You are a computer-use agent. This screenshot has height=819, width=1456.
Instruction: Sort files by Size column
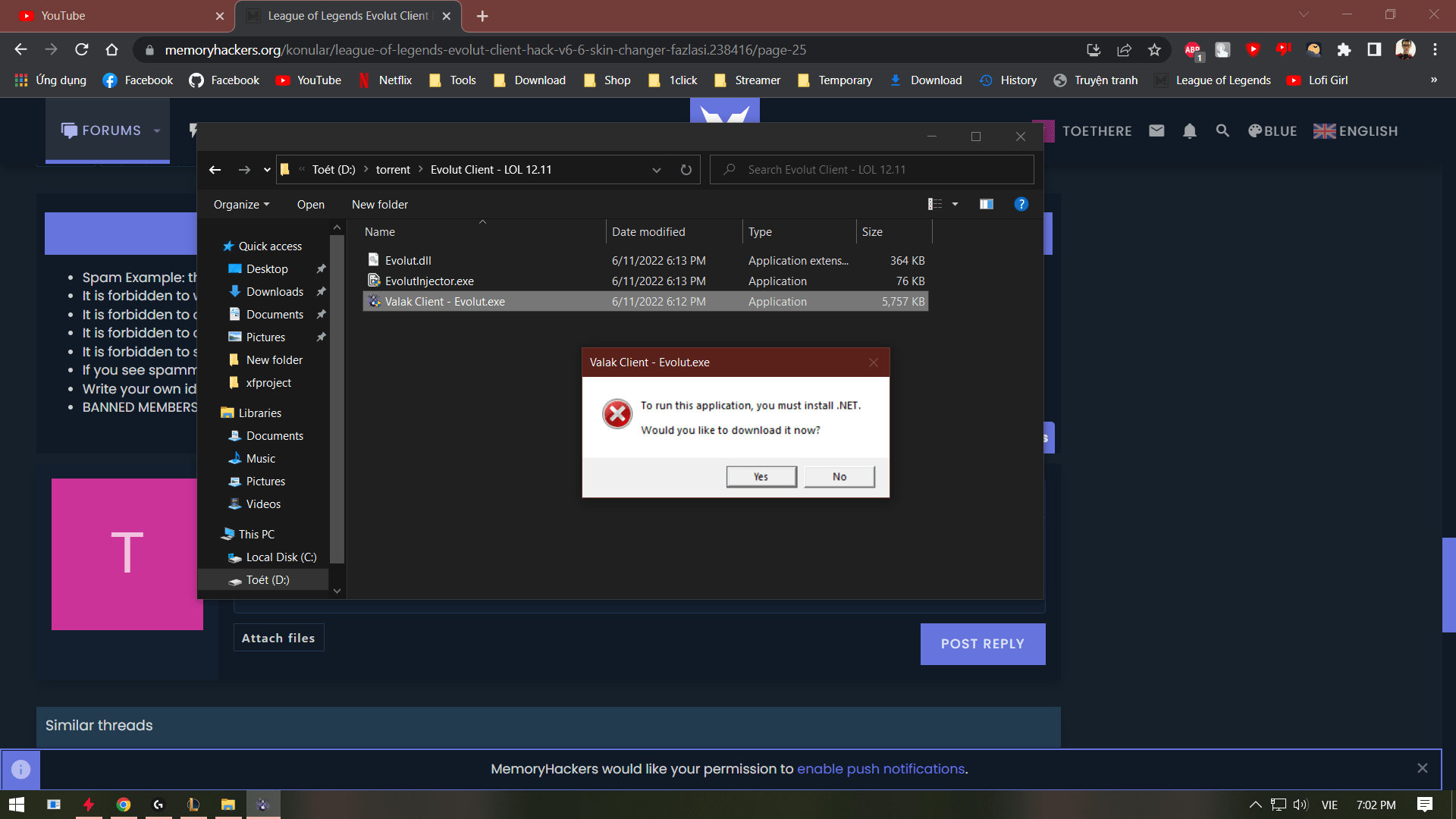point(894,232)
